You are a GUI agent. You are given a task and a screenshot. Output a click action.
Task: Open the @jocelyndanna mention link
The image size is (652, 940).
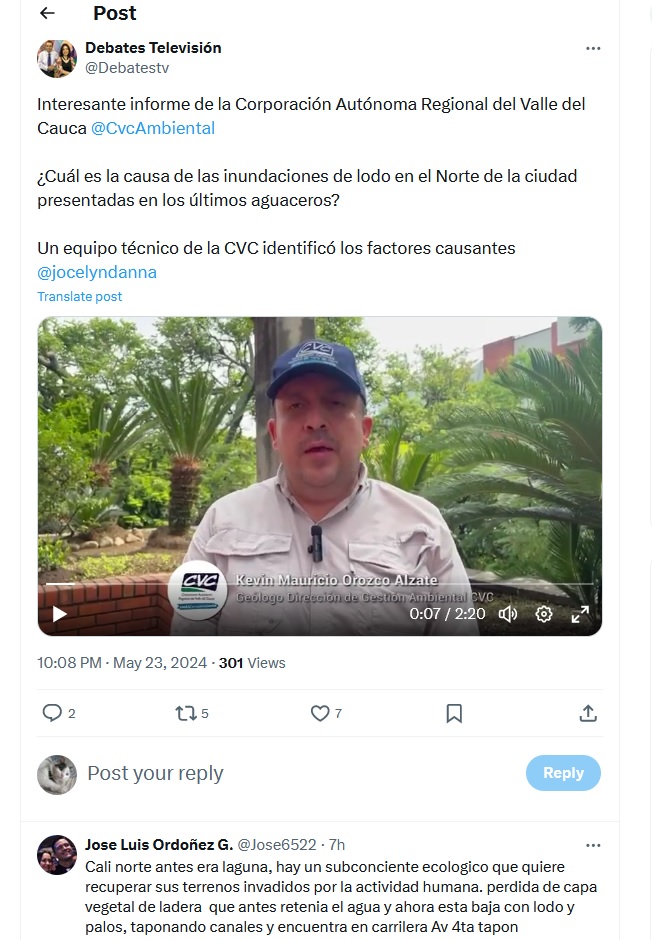point(97,272)
